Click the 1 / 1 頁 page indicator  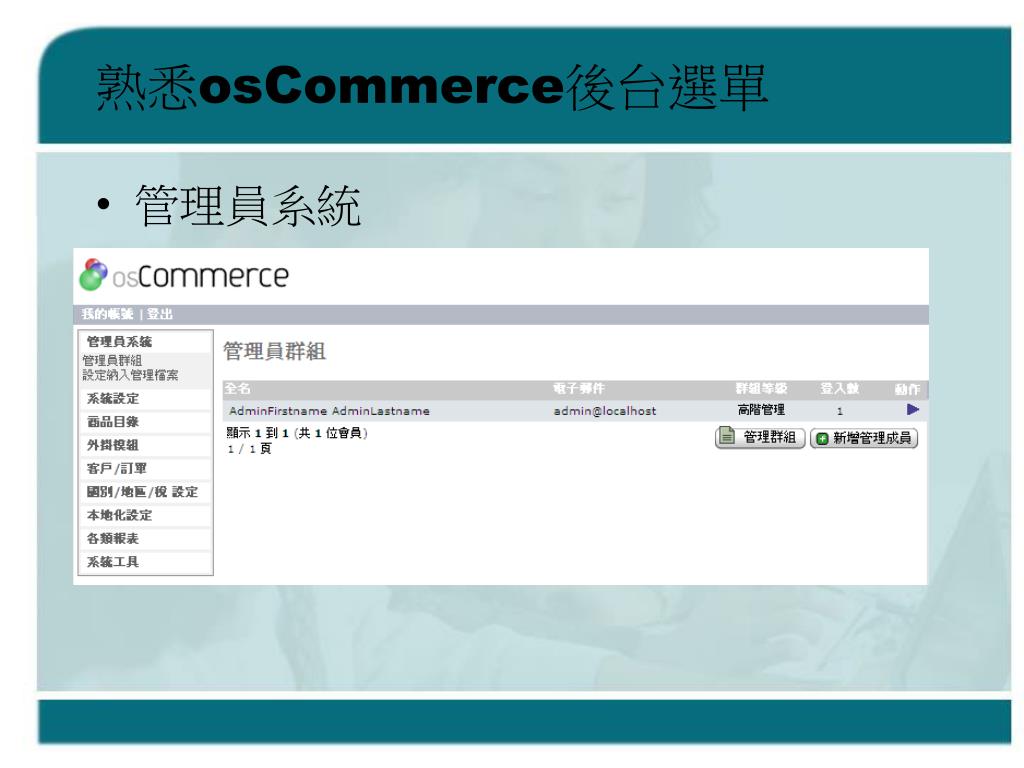tap(249, 449)
